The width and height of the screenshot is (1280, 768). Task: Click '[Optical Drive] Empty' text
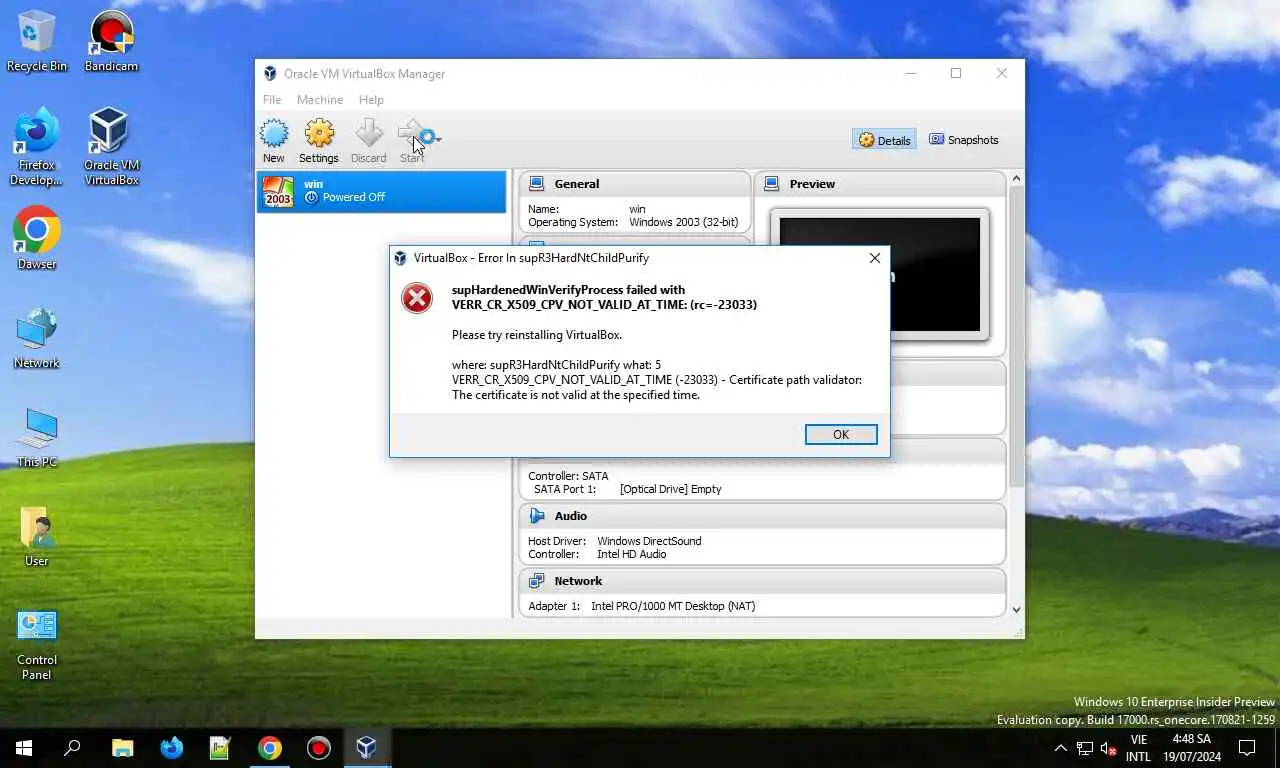(670, 489)
